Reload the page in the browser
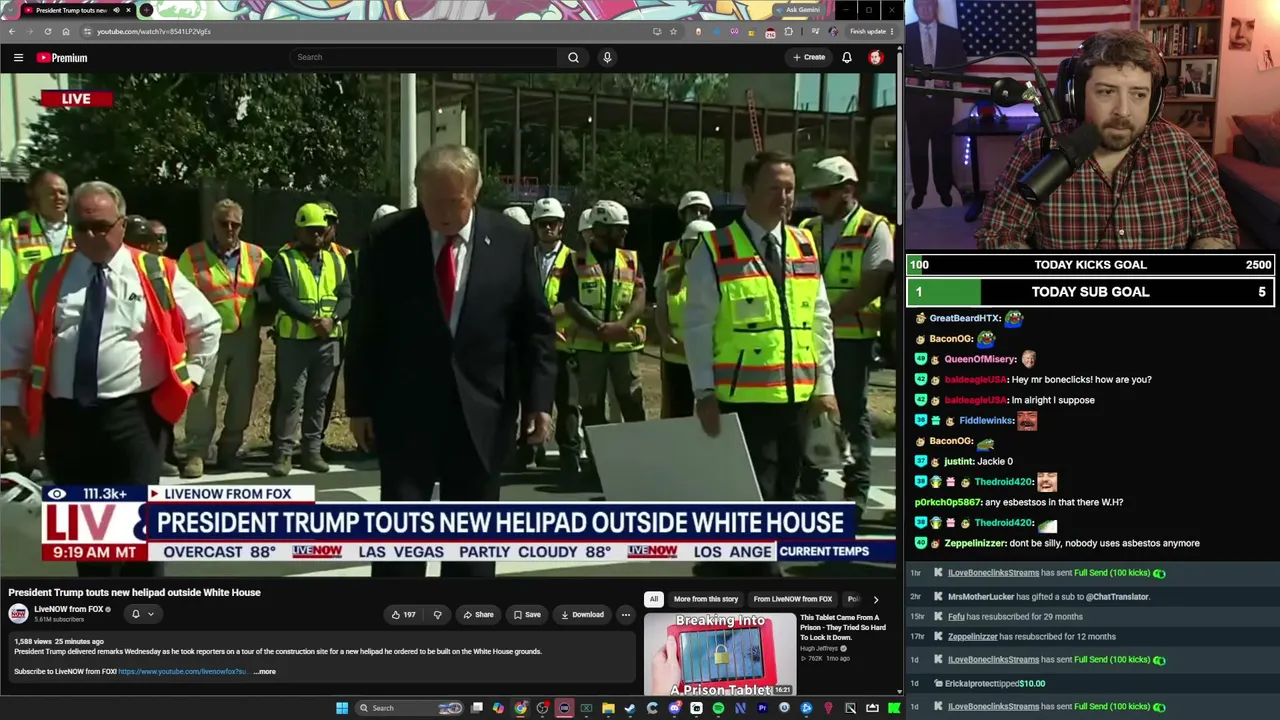This screenshot has height=720, width=1280. coord(48,31)
